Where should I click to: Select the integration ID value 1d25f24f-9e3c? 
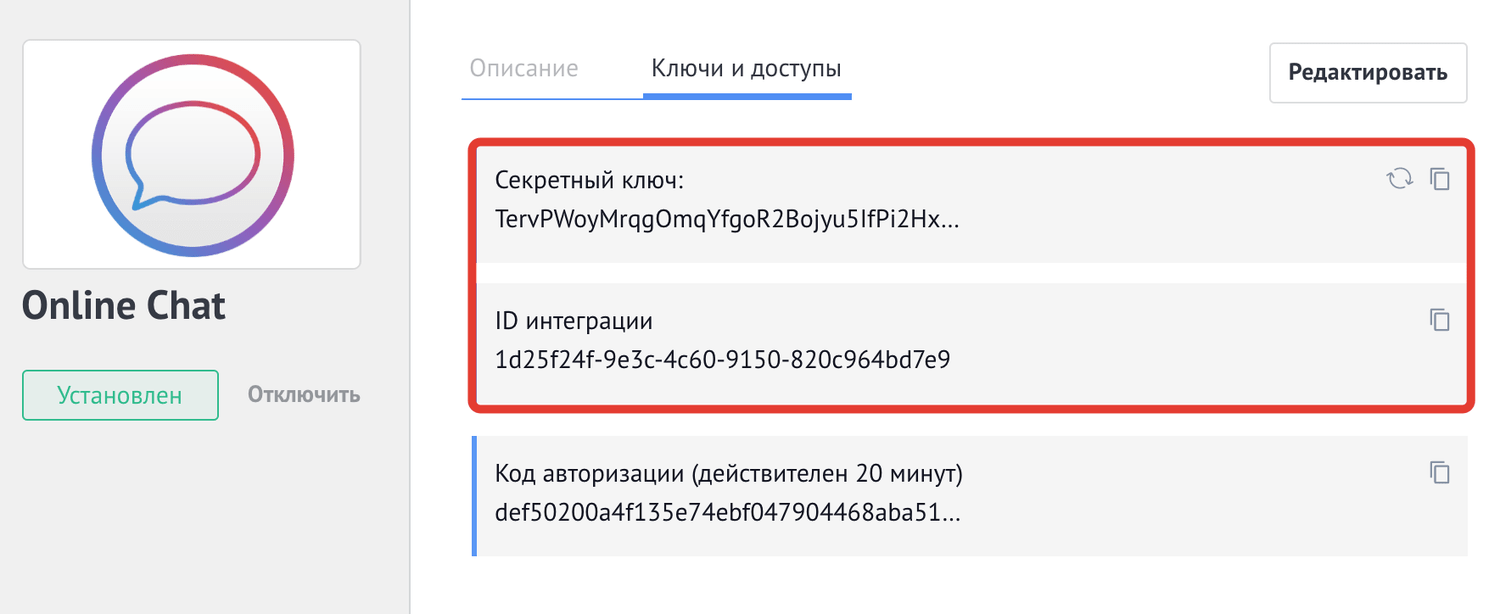722,360
